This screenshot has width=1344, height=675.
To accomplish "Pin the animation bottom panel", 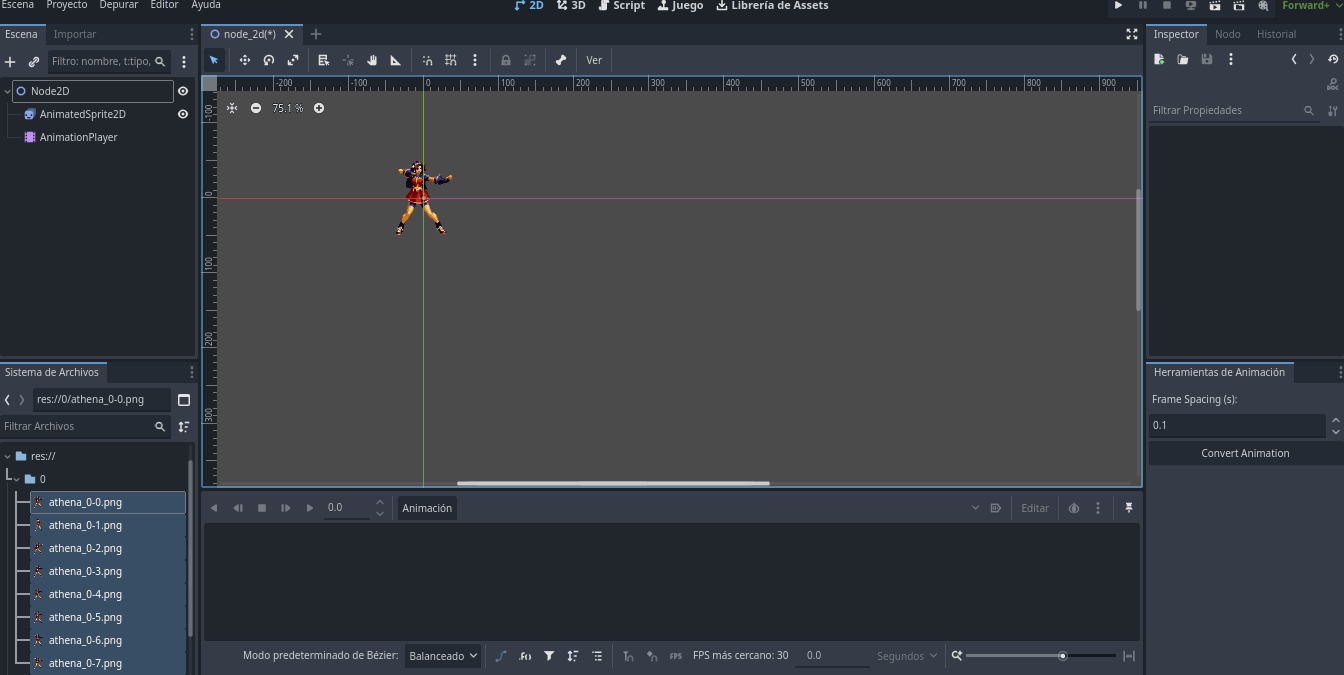I will (x=1129, y=508).
